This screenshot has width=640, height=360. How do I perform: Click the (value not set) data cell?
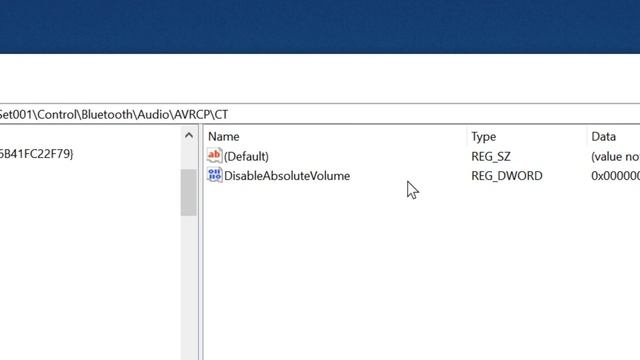615,156
